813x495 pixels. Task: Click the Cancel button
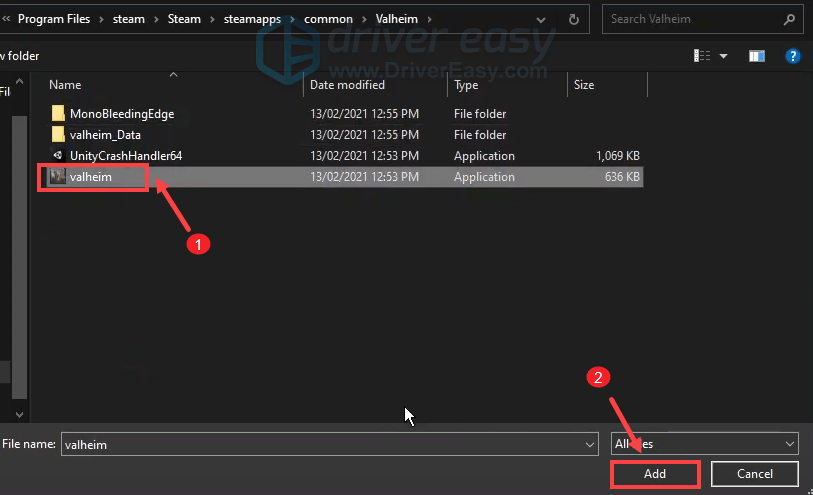coord(754,474)
